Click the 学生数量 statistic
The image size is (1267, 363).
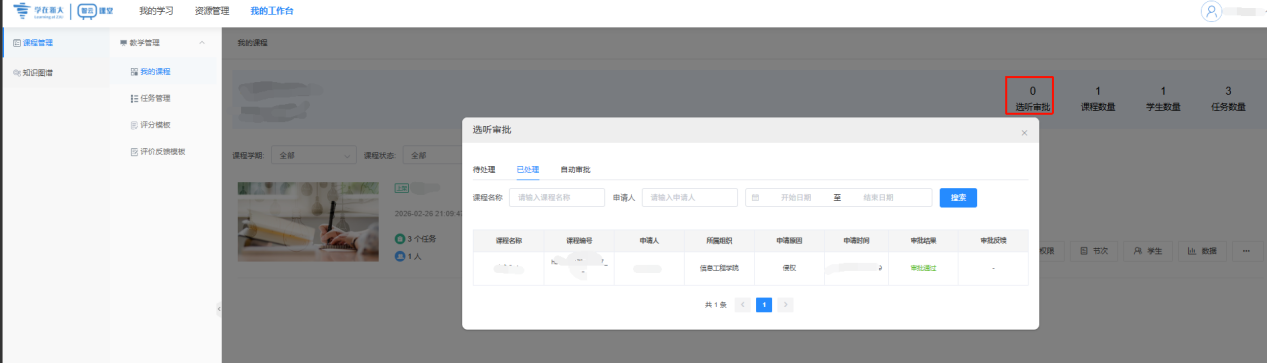point(1163,98)
